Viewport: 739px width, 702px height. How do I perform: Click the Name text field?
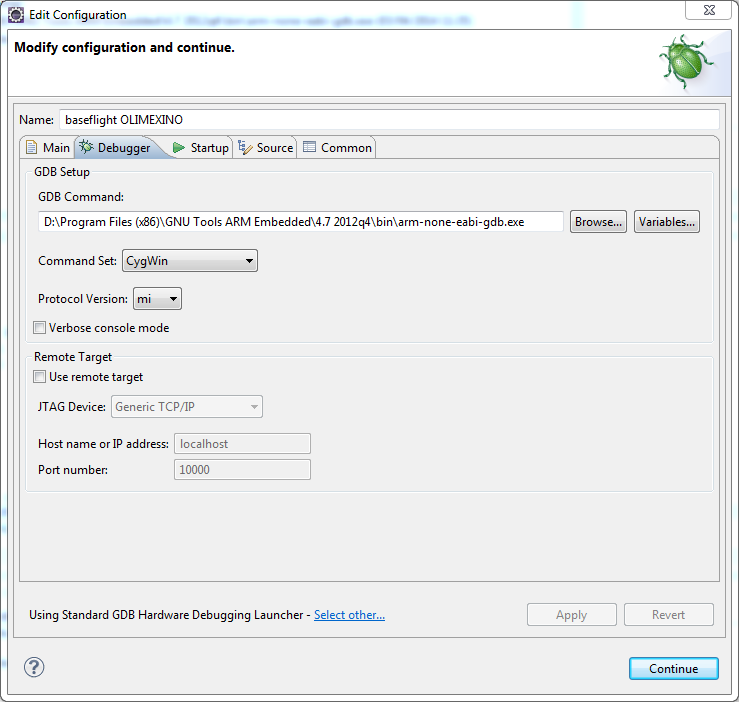pos(388,119)
